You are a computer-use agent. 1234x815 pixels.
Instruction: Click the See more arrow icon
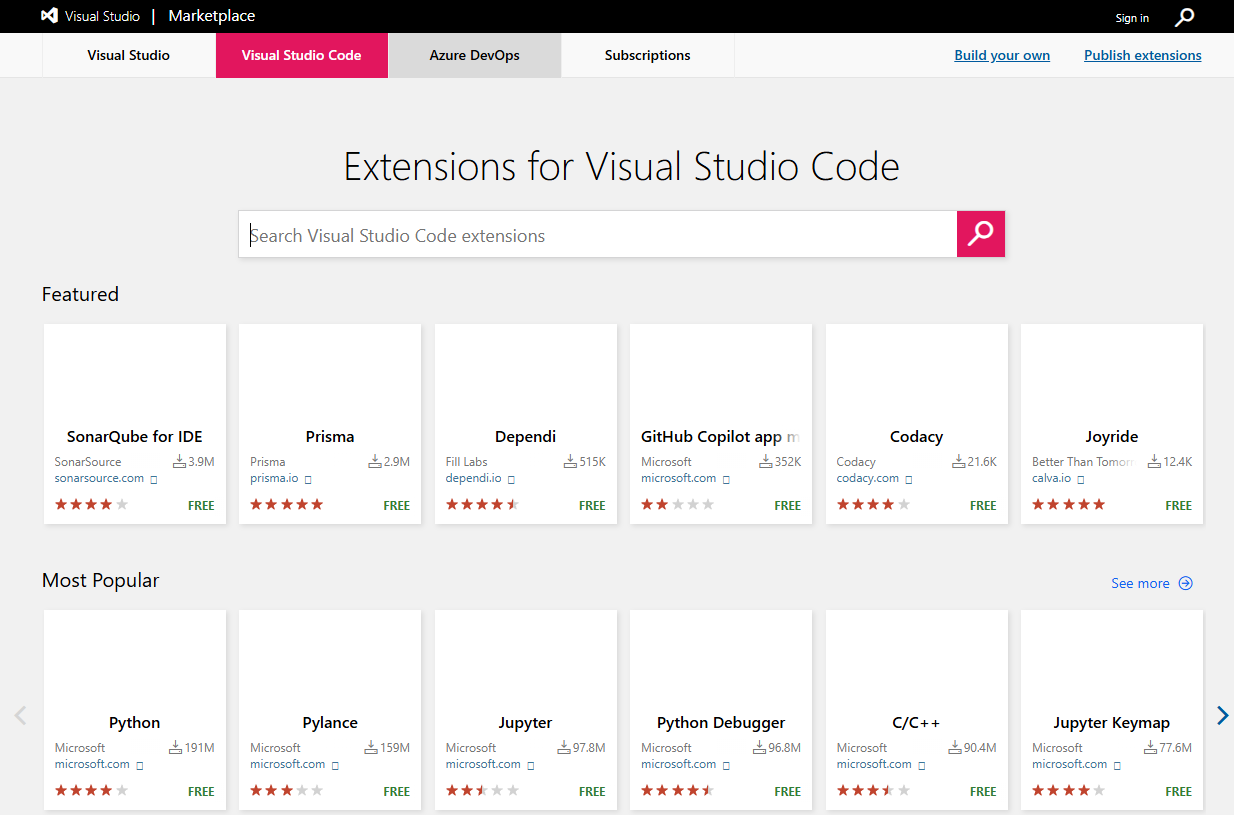(x=1185, y=583)
